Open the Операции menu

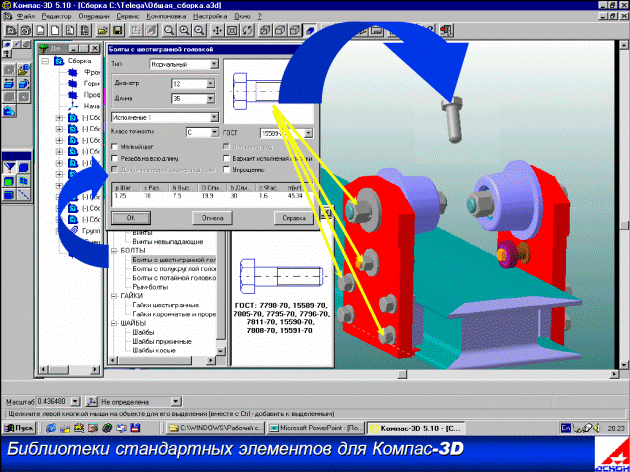point(94,16)
